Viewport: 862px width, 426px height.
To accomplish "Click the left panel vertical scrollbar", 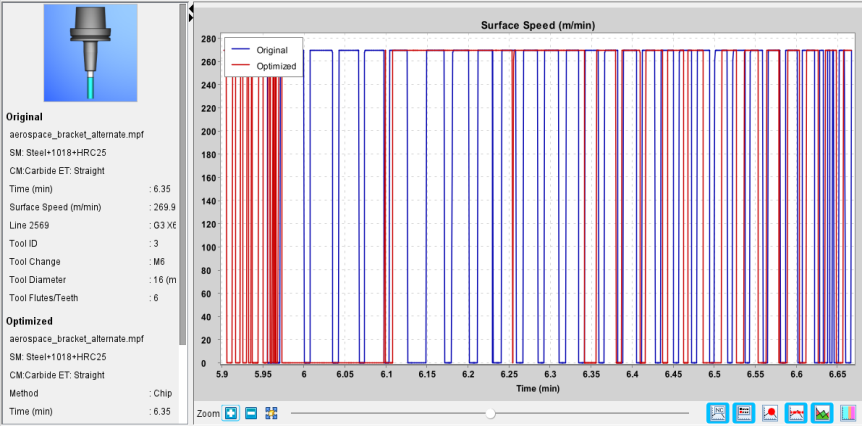I will [183, 175].
